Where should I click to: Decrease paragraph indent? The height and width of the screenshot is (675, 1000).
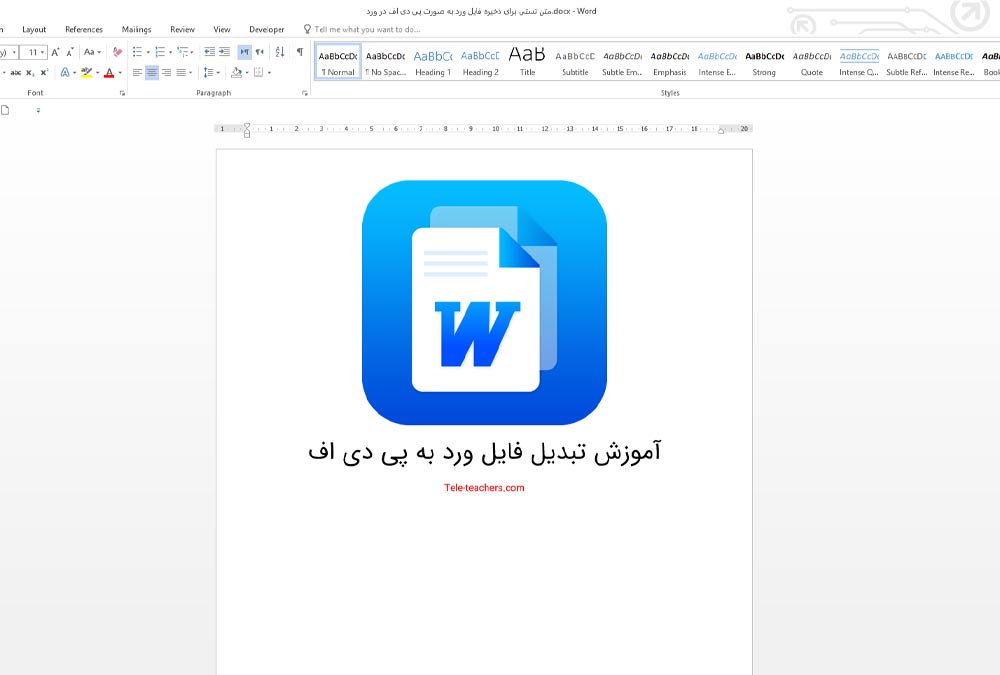209,52
